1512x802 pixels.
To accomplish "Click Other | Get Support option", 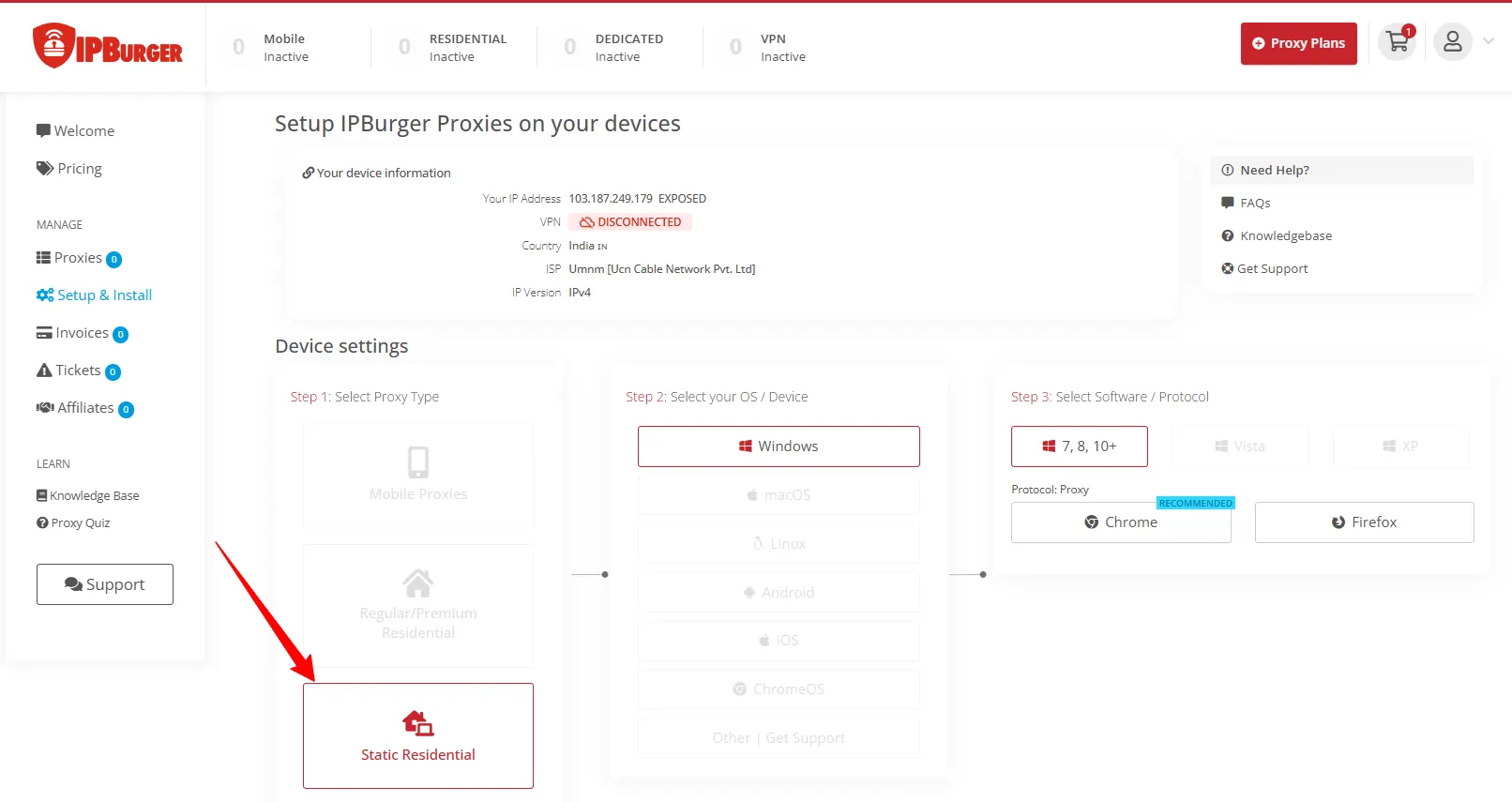I will [x=779, y=738].
